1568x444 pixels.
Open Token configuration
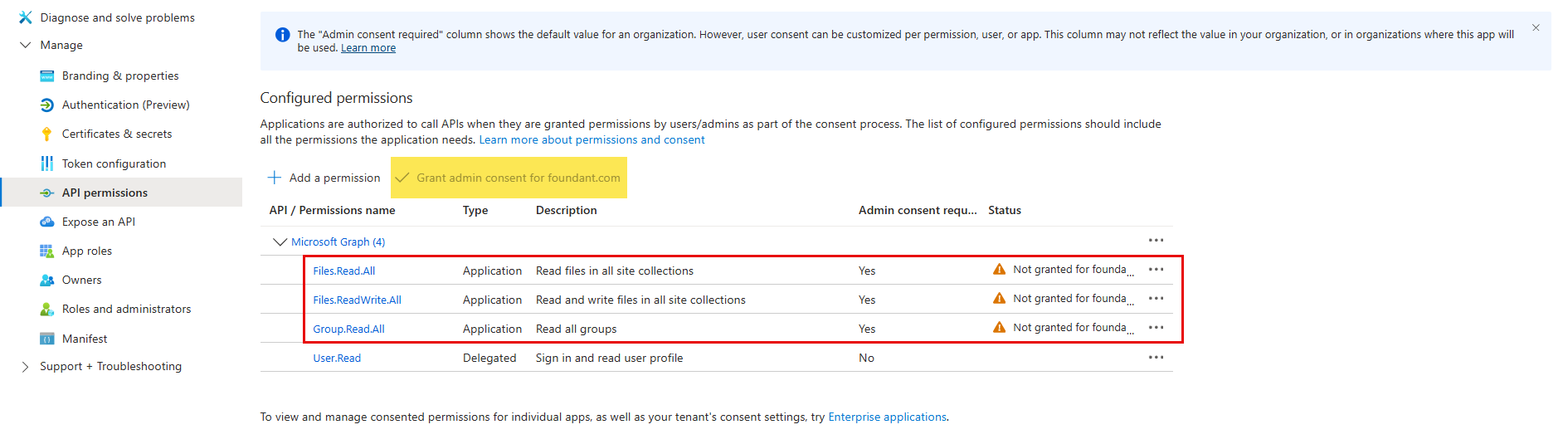(114, 163)
